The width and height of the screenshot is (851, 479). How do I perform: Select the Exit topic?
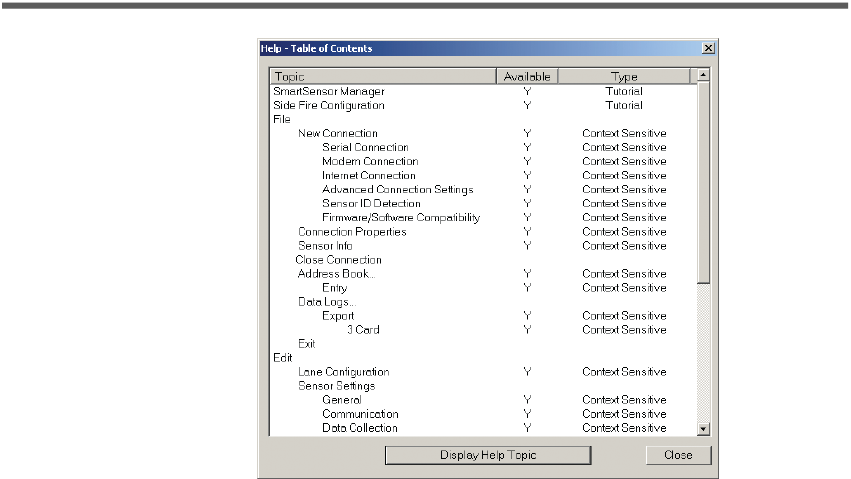pyautogui.click(x=306, y=344)
